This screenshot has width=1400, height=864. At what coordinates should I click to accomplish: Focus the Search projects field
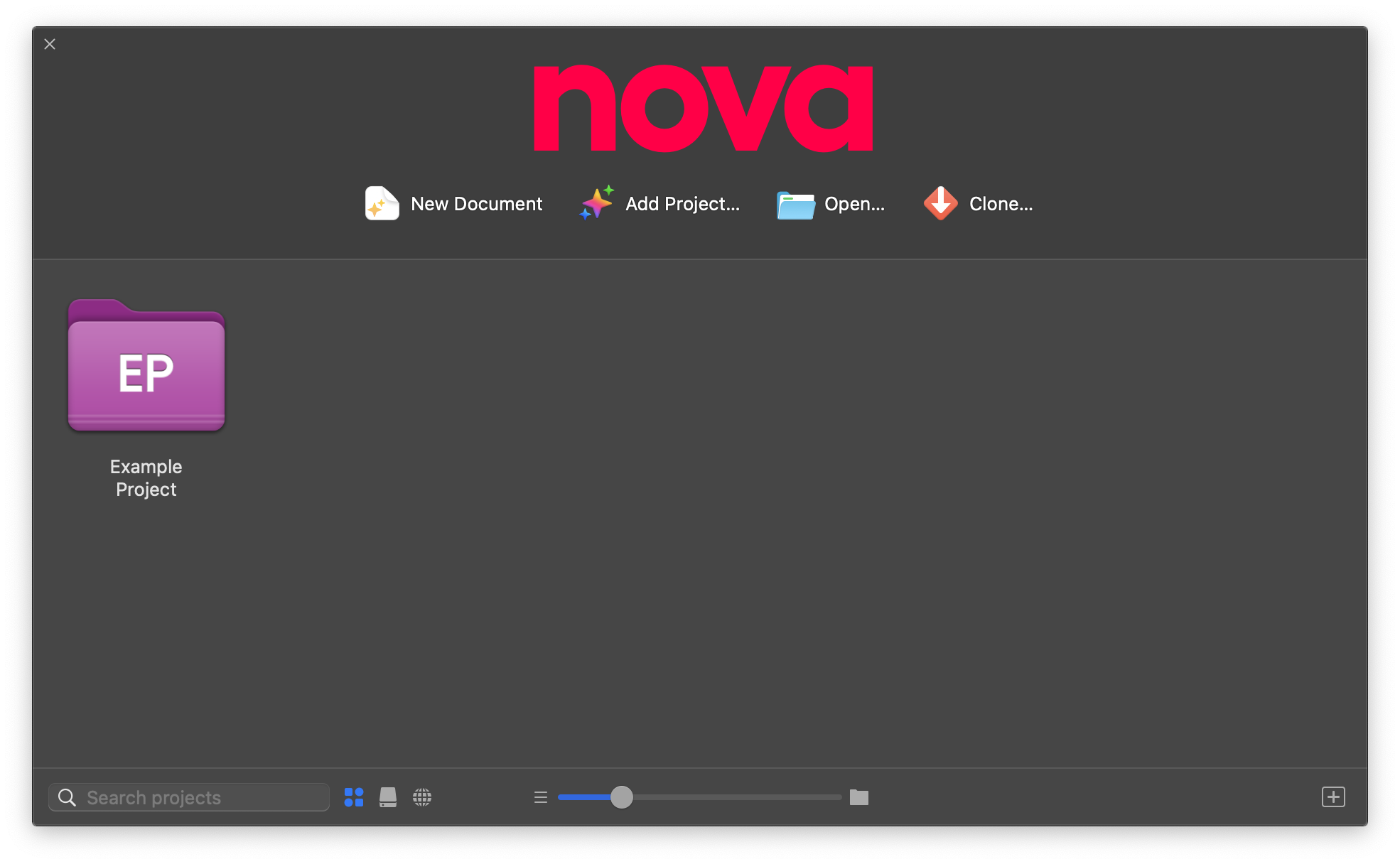click(x=189, y=797)
